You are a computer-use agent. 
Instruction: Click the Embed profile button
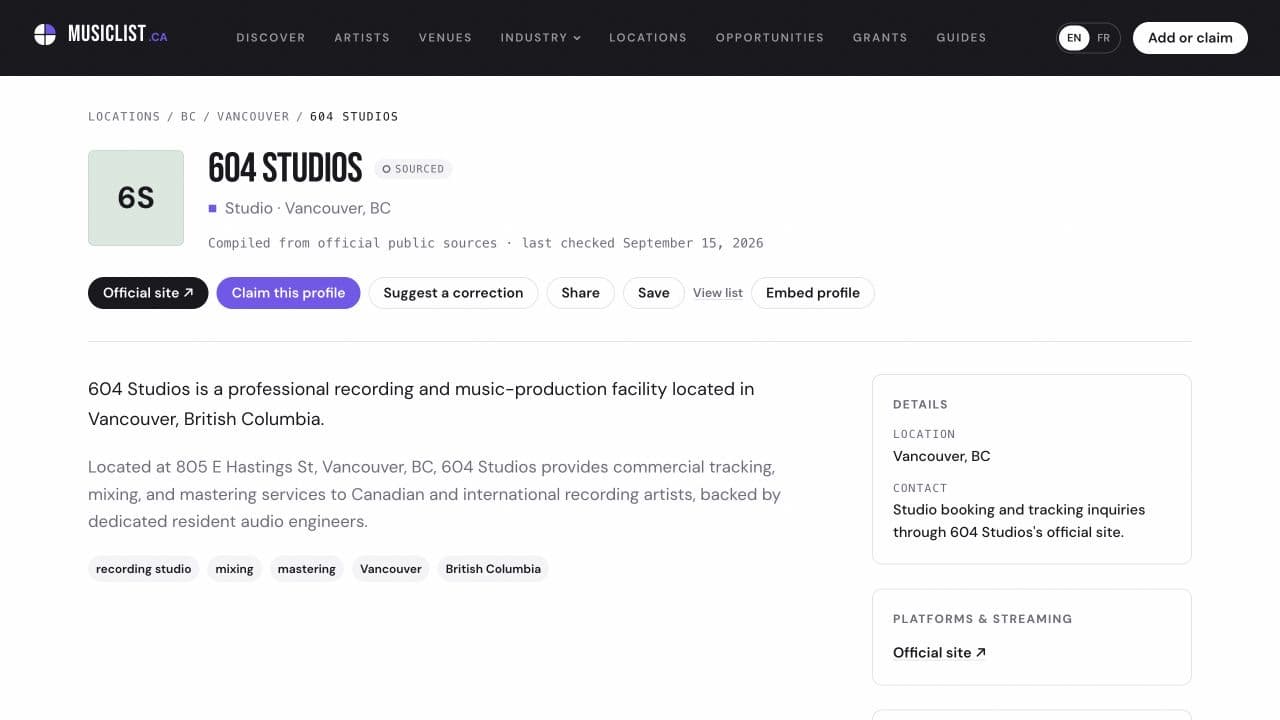point(813,293)
